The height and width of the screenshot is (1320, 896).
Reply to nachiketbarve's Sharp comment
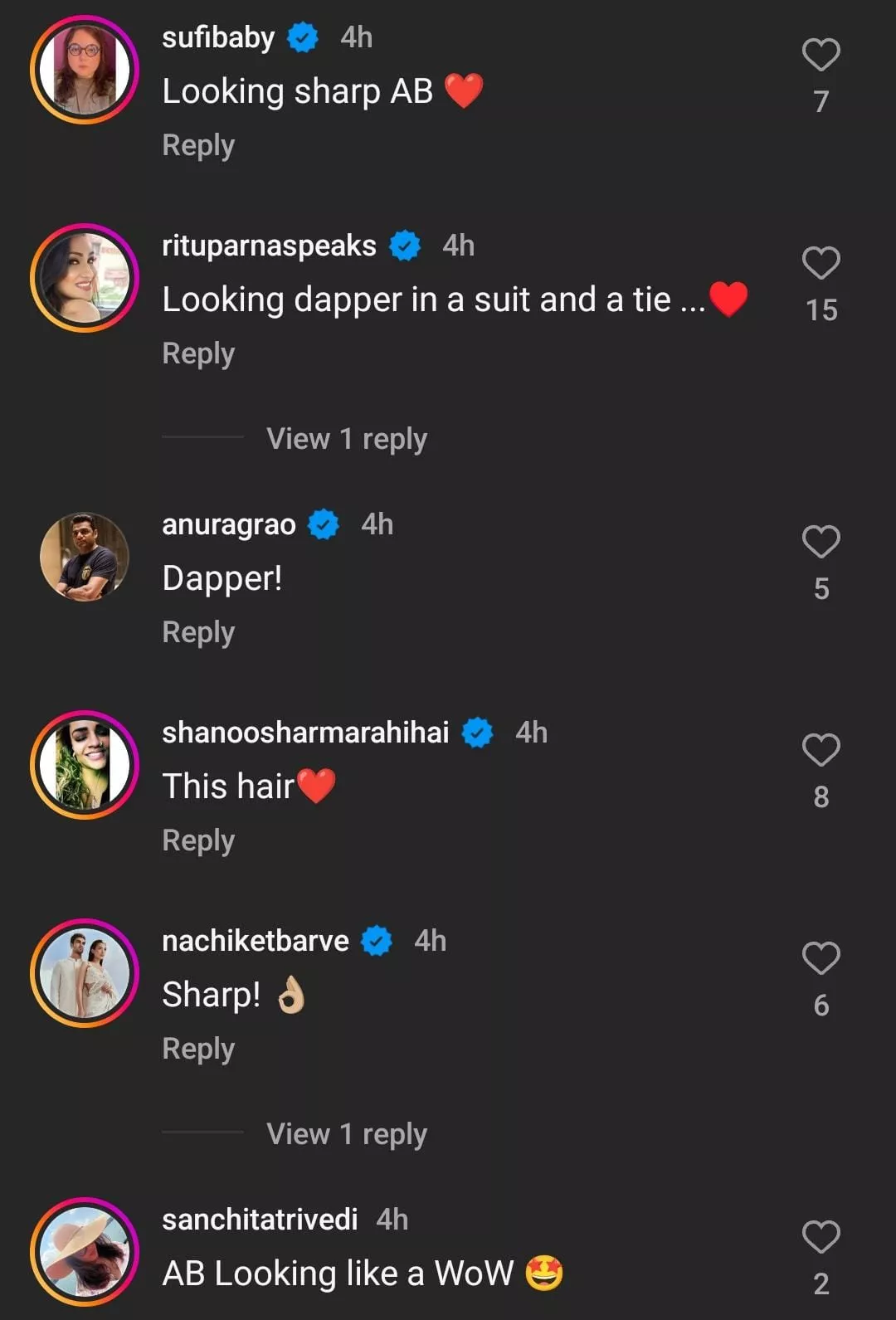pos(198,1049)
